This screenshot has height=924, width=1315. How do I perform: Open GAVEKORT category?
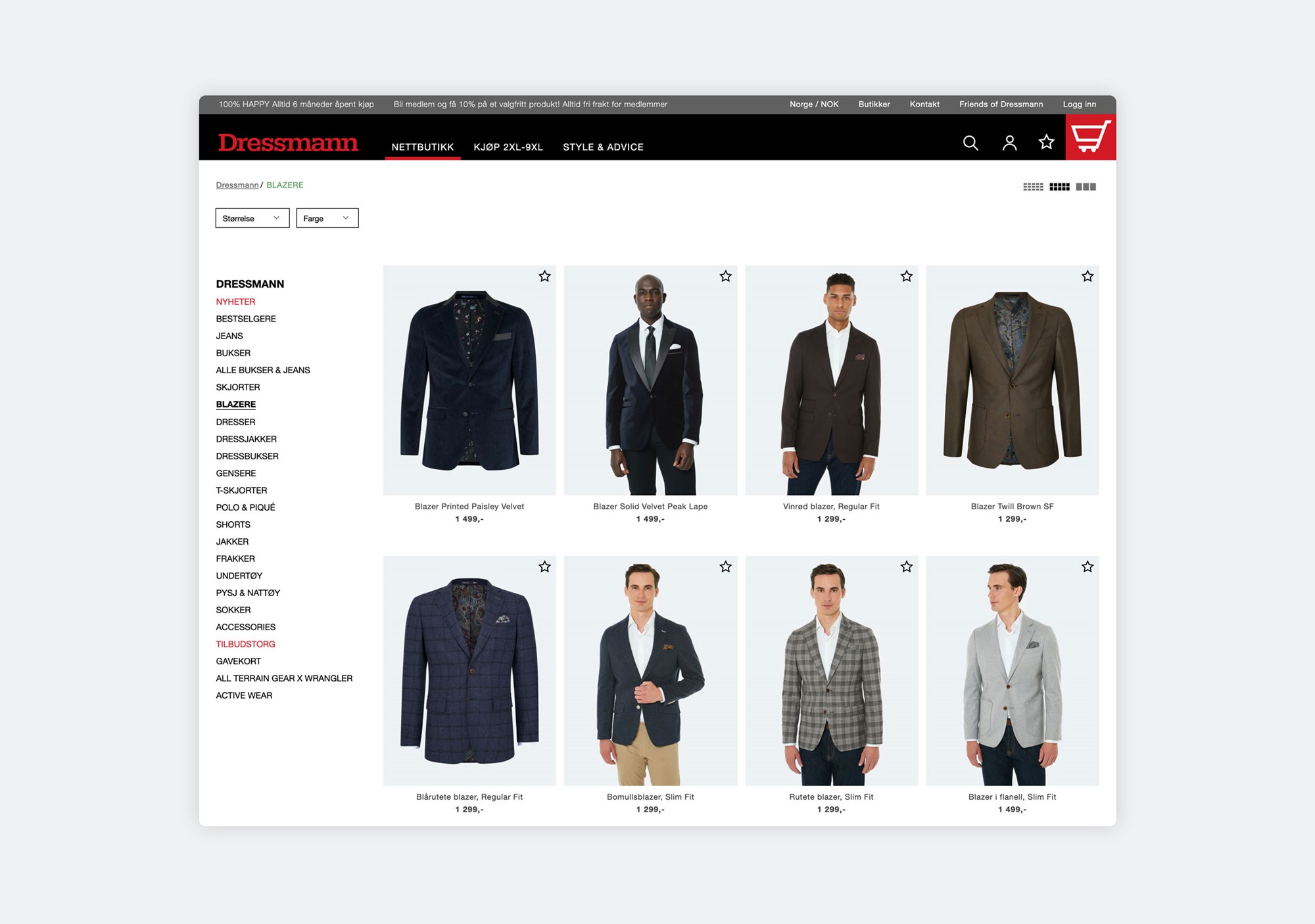tap(239, 661)
